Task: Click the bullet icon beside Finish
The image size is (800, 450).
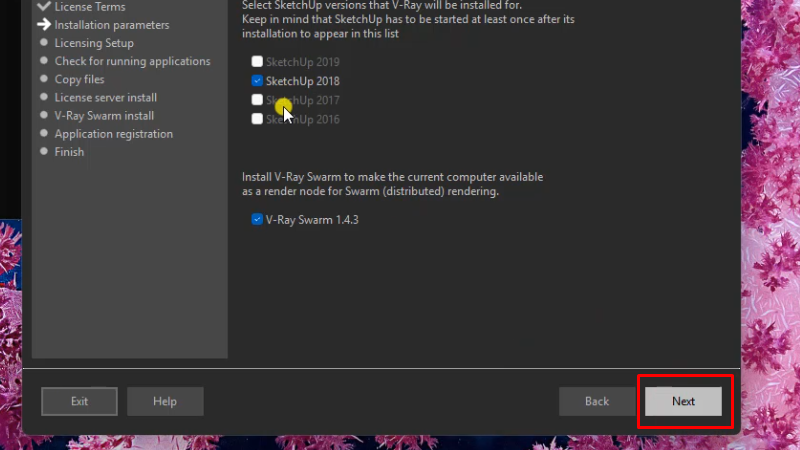Action: (44, 151)
